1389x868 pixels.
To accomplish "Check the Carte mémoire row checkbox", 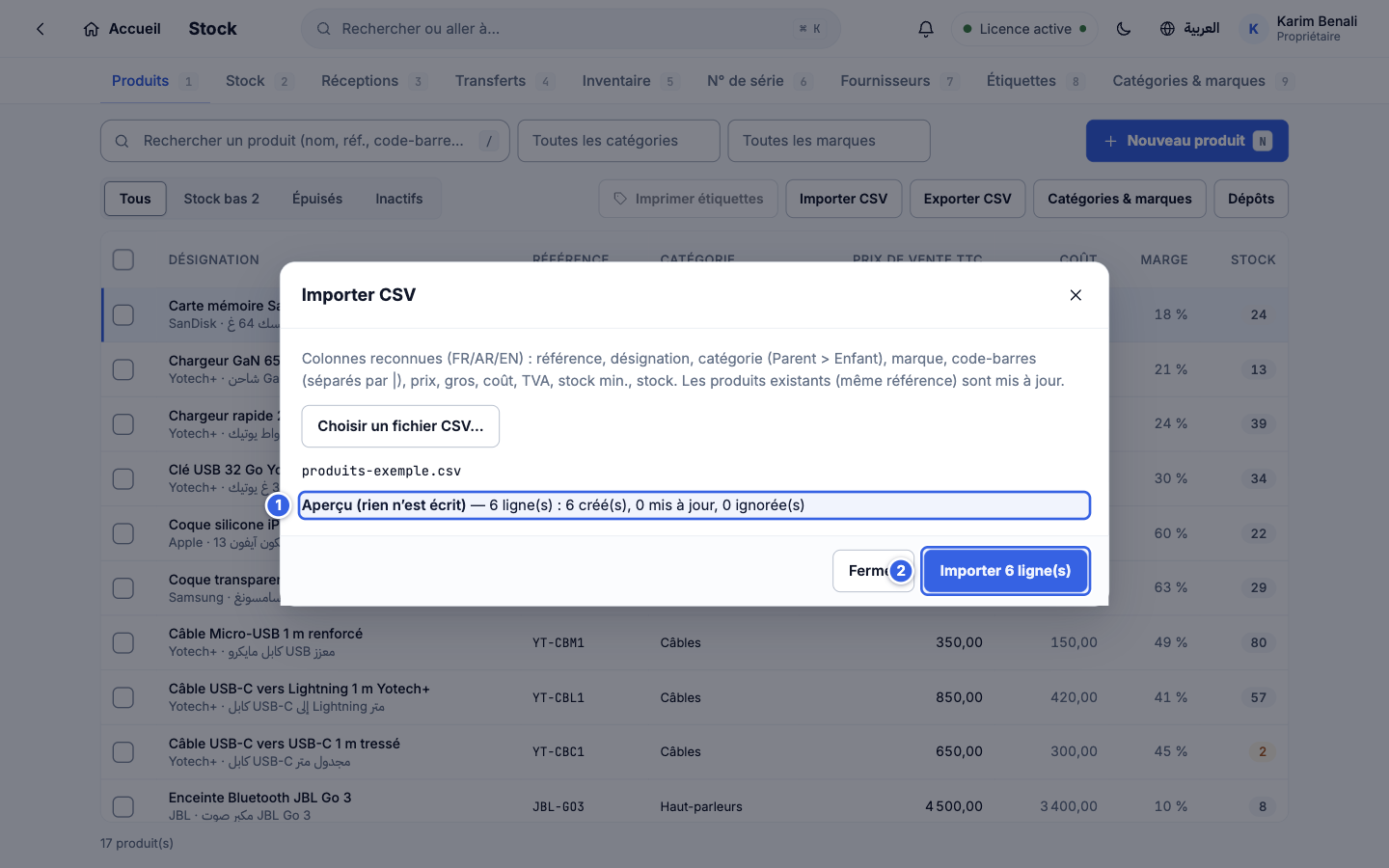I will click(x=123, y=314).
